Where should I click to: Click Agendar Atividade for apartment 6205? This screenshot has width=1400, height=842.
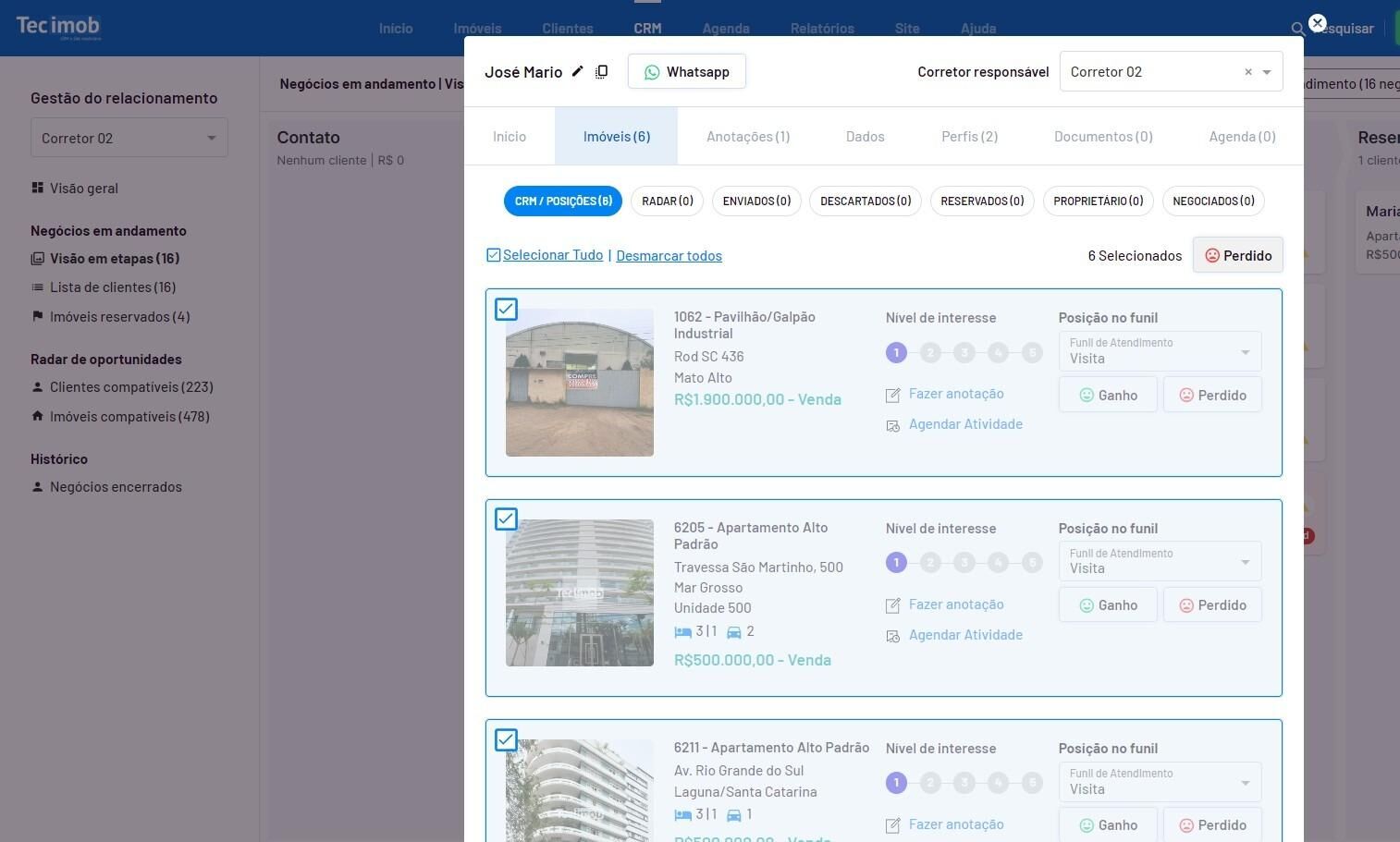[964, 635]
